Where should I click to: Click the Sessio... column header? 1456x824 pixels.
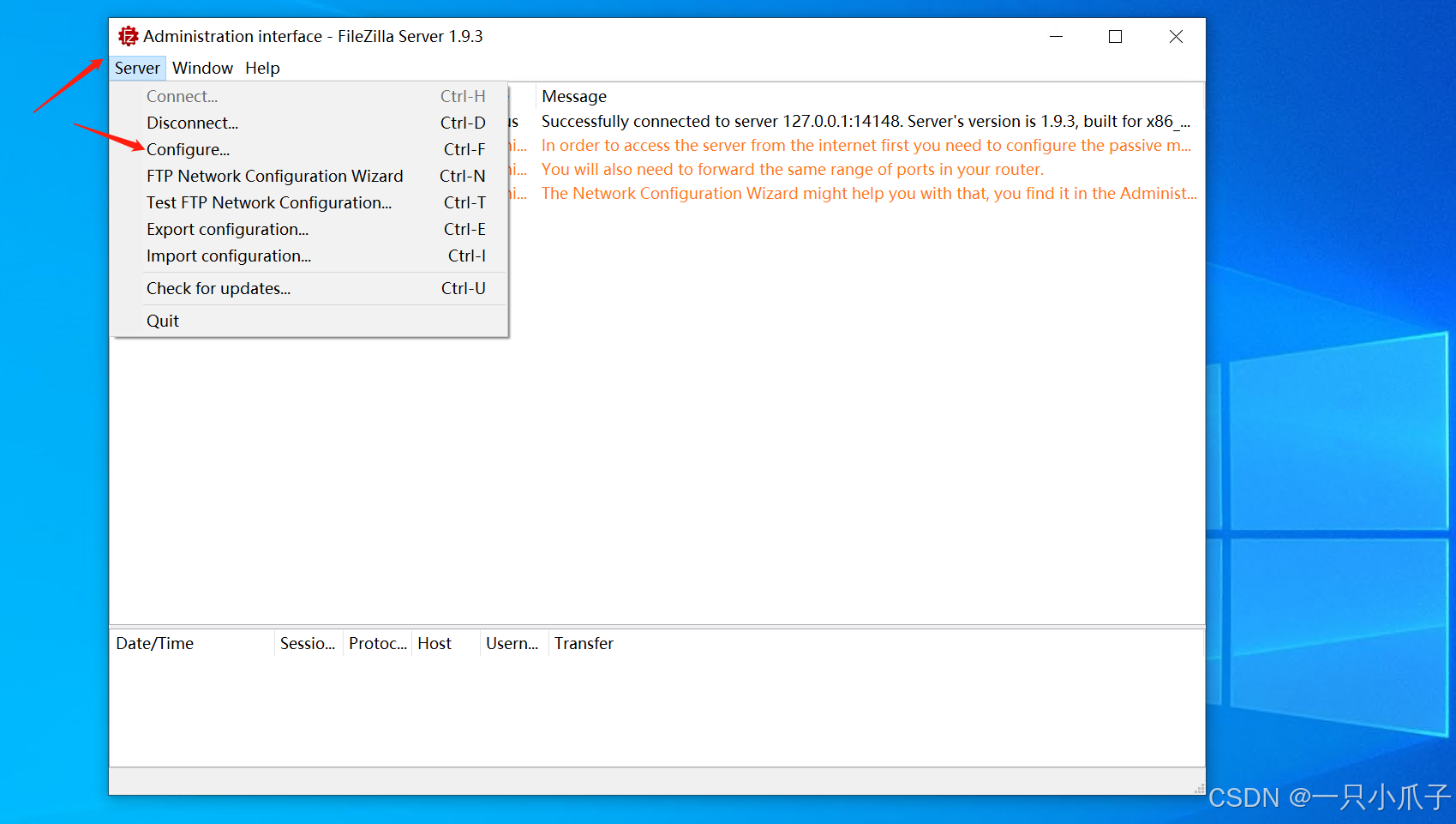308,643
